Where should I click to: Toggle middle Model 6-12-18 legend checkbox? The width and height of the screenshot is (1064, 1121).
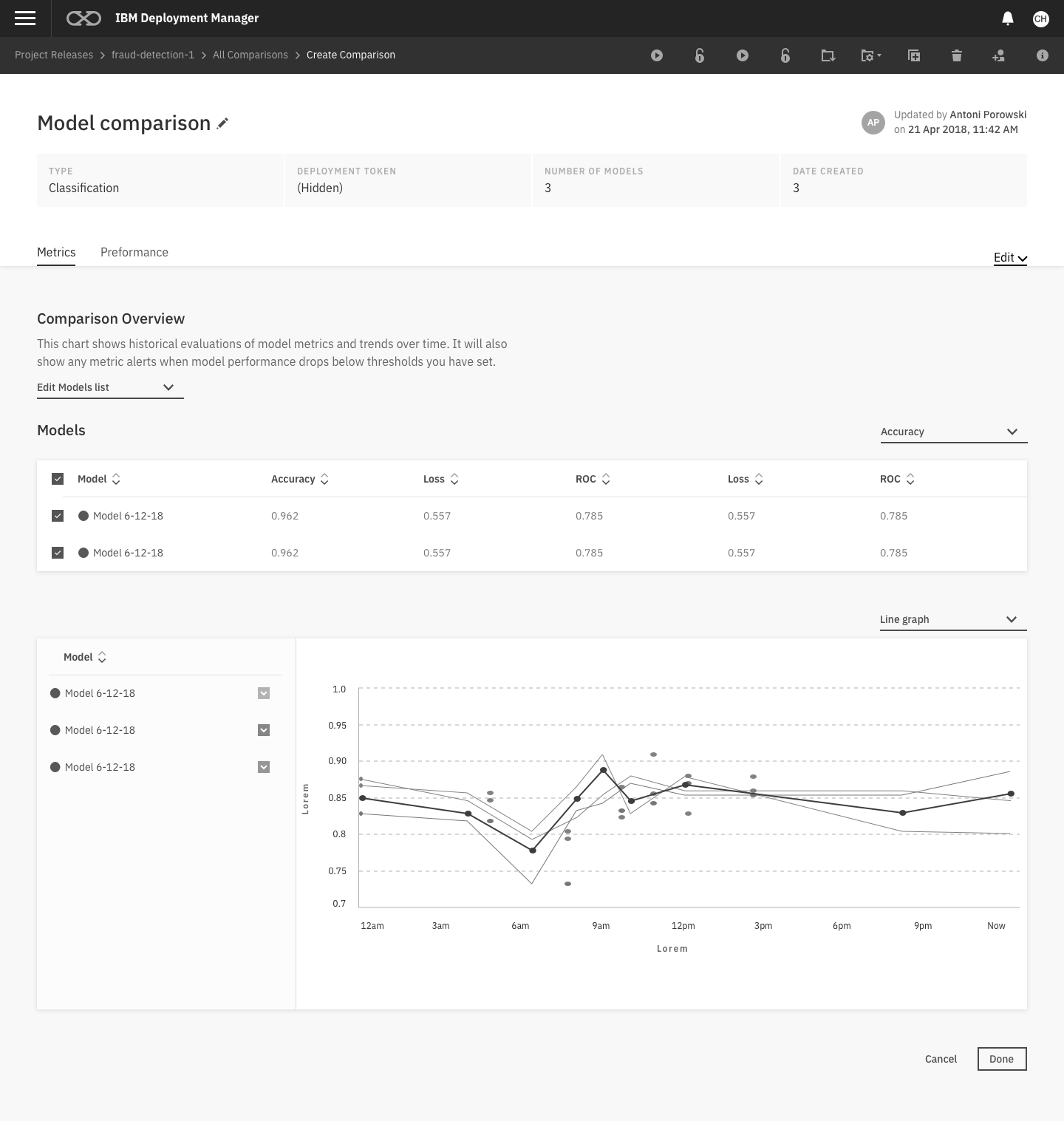(x=264, y=730)
